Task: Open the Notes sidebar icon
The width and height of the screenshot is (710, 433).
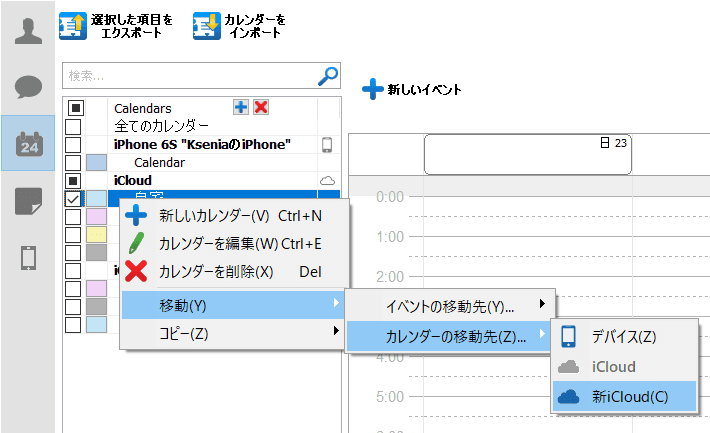Action: pyautogui.click(x=27, y=201)
